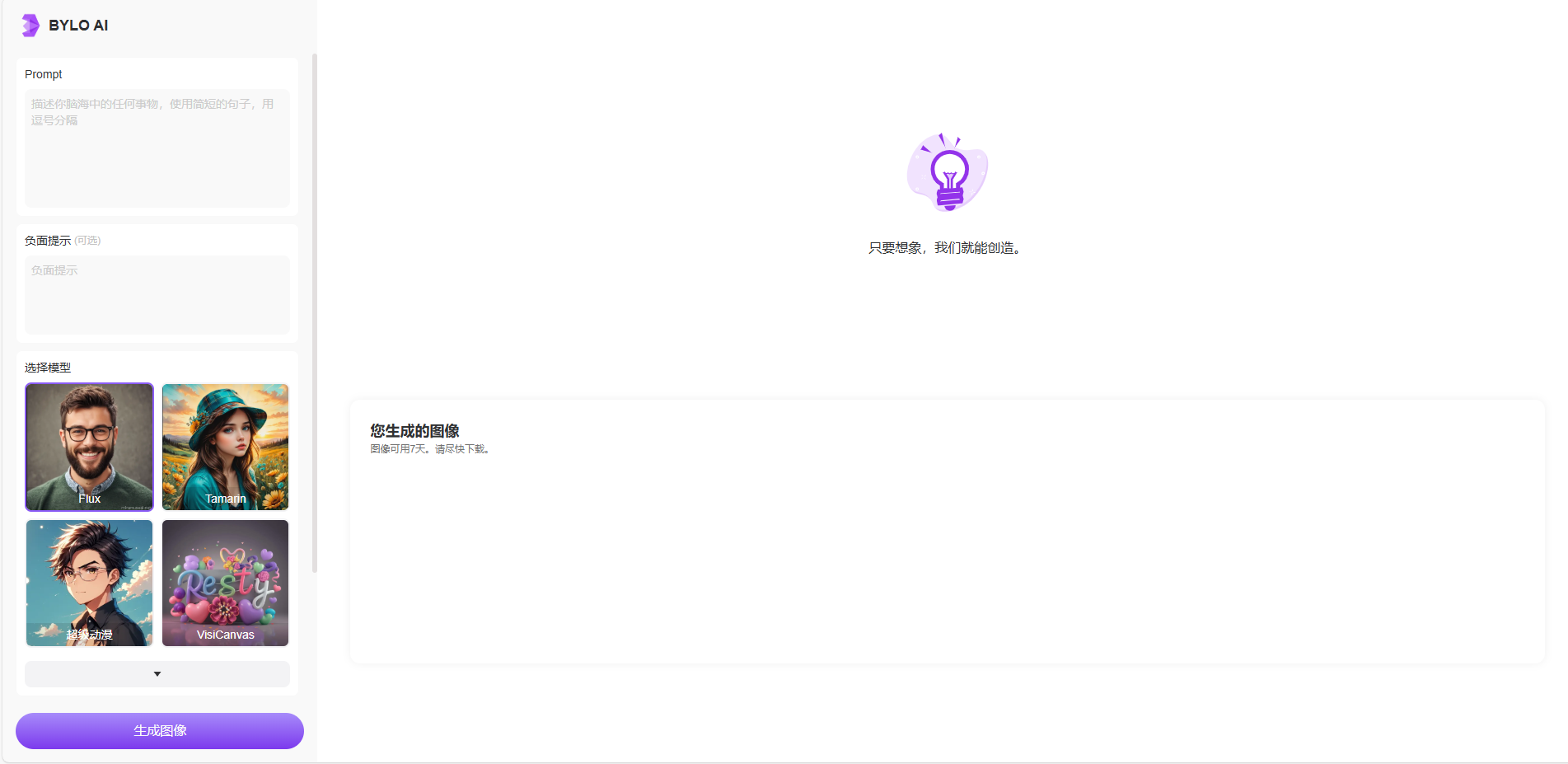Click into the 负面提示 negative prompt field
Image resolution: width=1568 pixels, height=764 pixels.
pos(157,294)
